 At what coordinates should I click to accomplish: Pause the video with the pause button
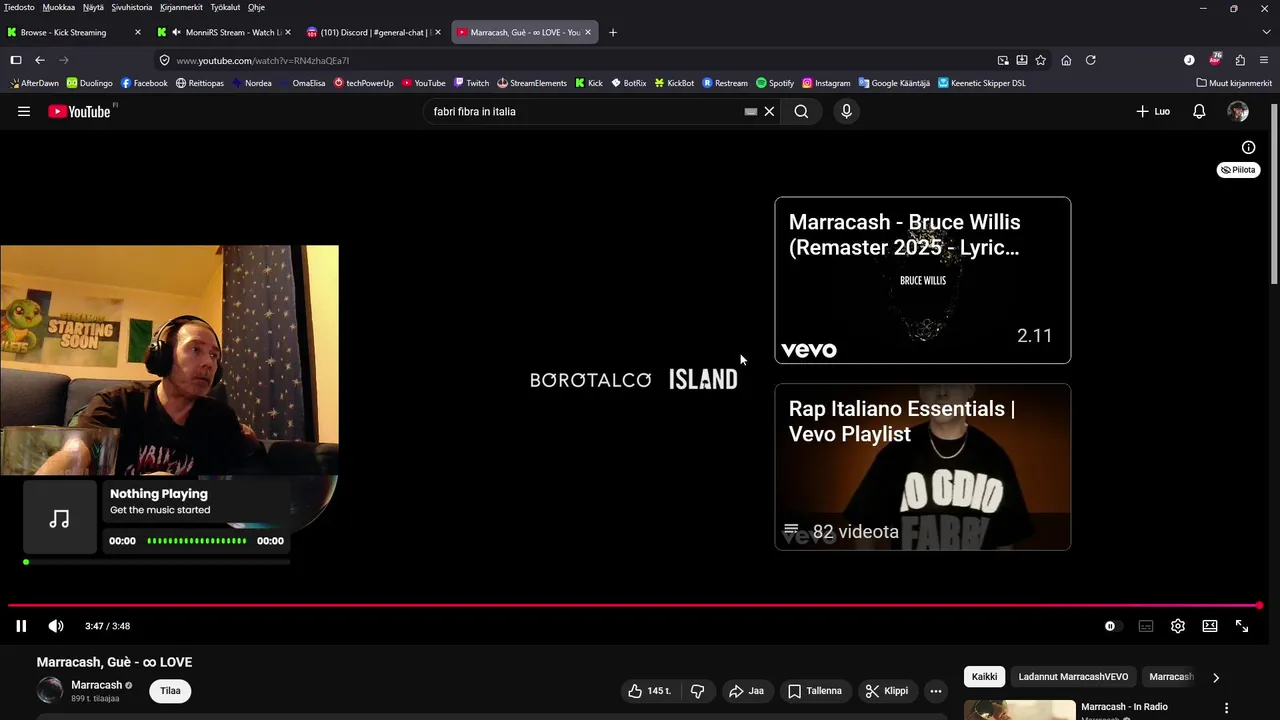21,626
